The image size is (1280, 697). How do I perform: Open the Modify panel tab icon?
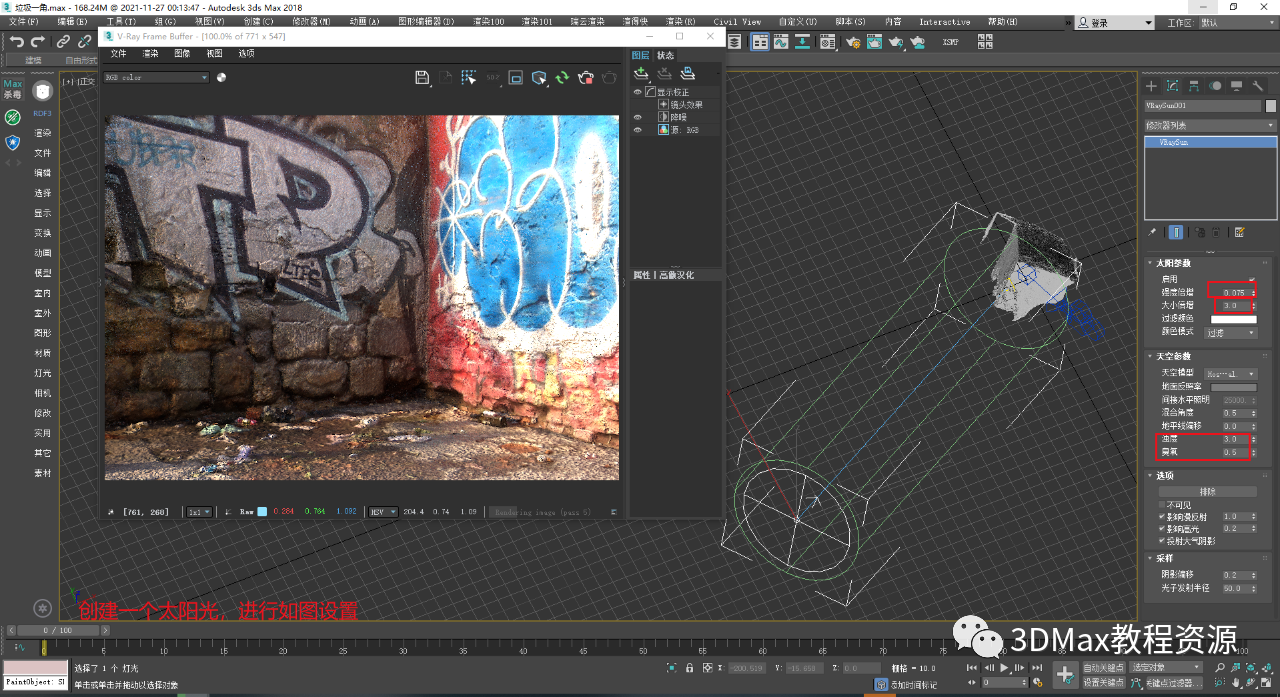point(1172,86)
